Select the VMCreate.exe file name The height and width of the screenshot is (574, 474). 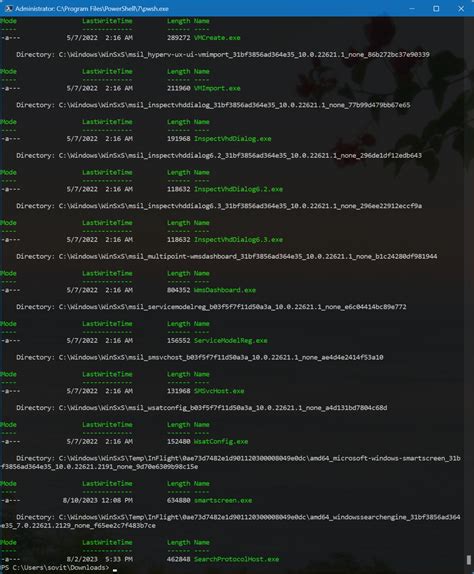click(217, 38)
